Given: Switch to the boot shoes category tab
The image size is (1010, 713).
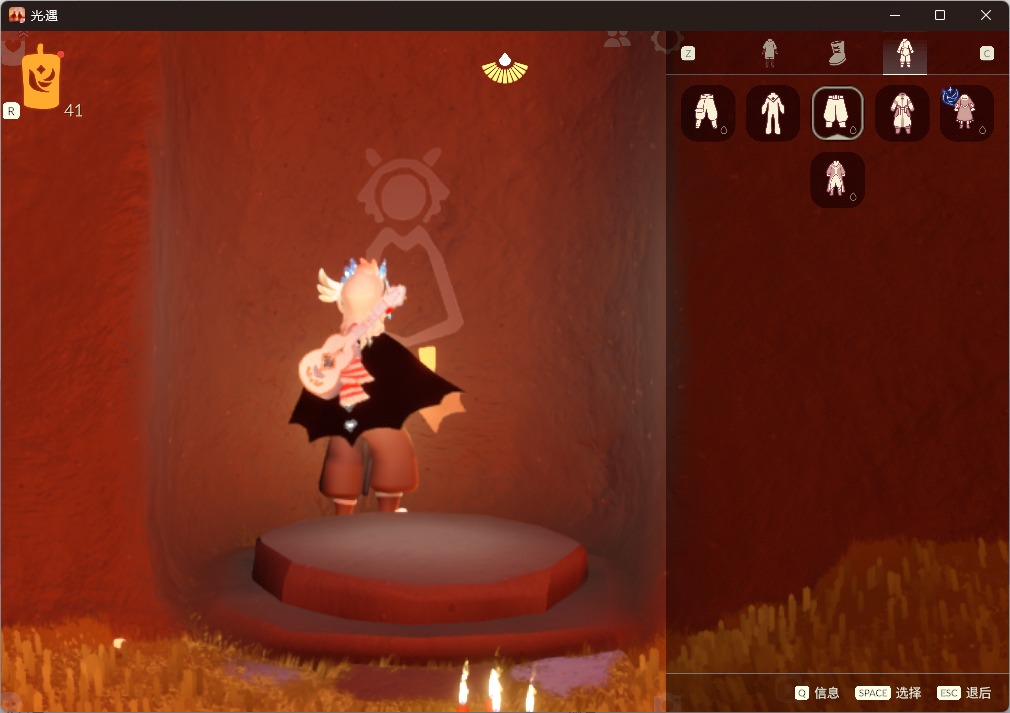Looking at the screenshot, I should tap(837, 53).
